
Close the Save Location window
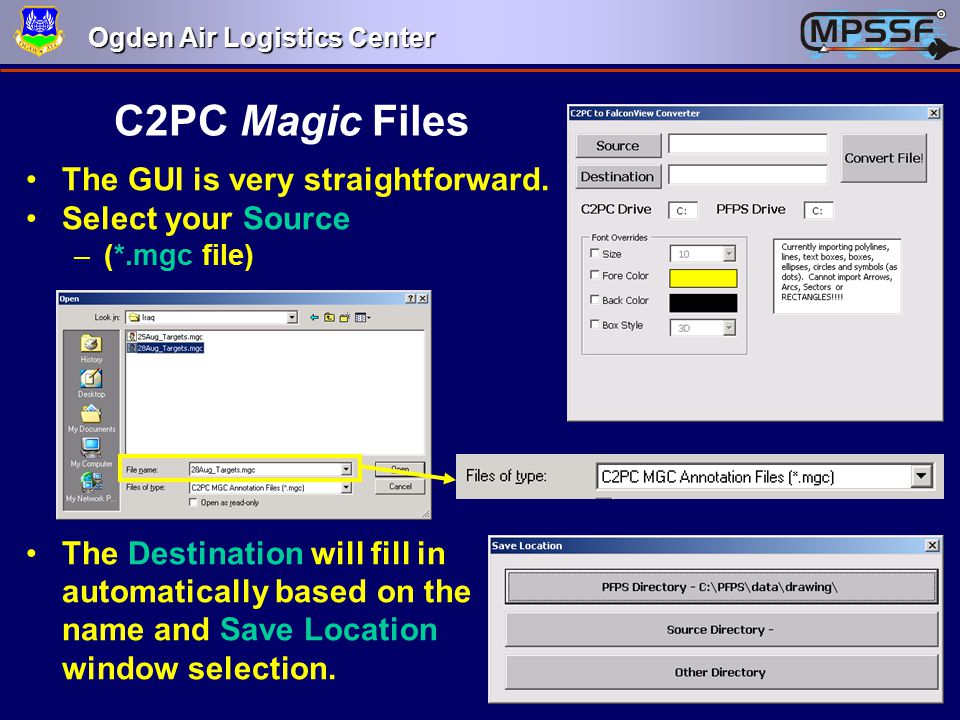point(932,545)
